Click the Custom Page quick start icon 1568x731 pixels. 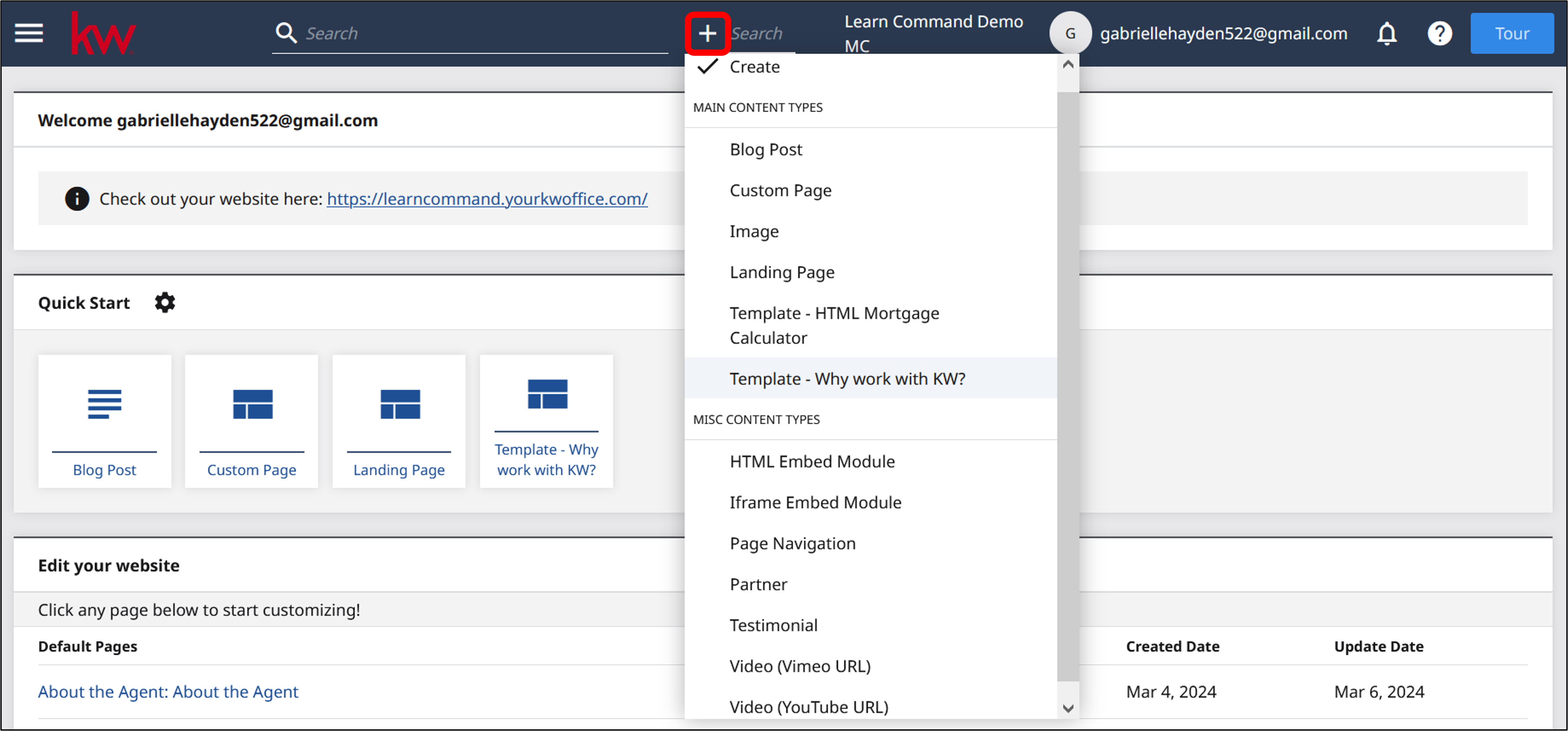[252, 404]
